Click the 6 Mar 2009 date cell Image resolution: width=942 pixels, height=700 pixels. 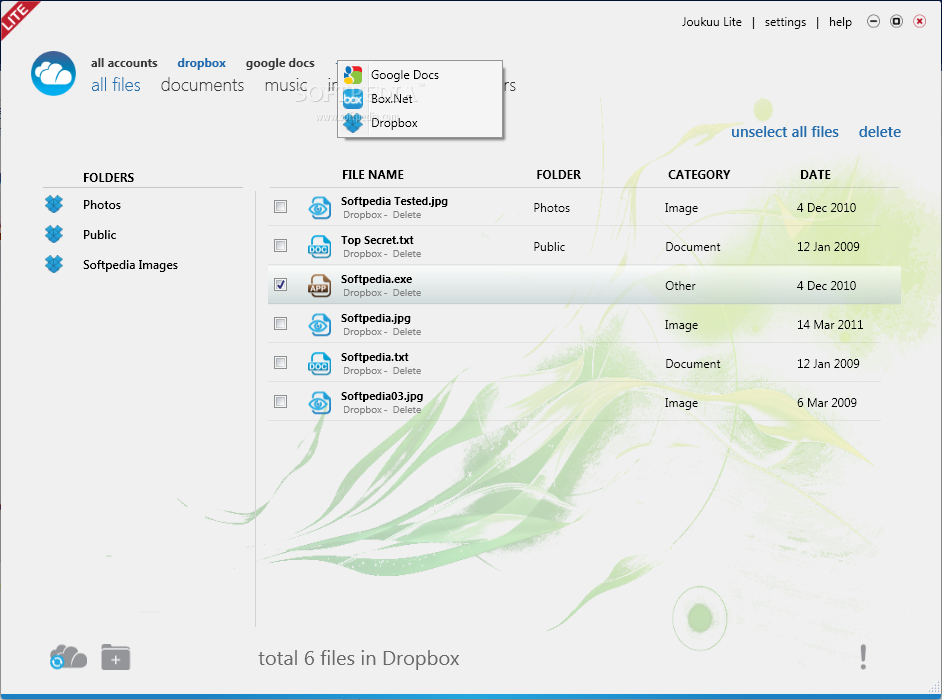click(827, 403)
